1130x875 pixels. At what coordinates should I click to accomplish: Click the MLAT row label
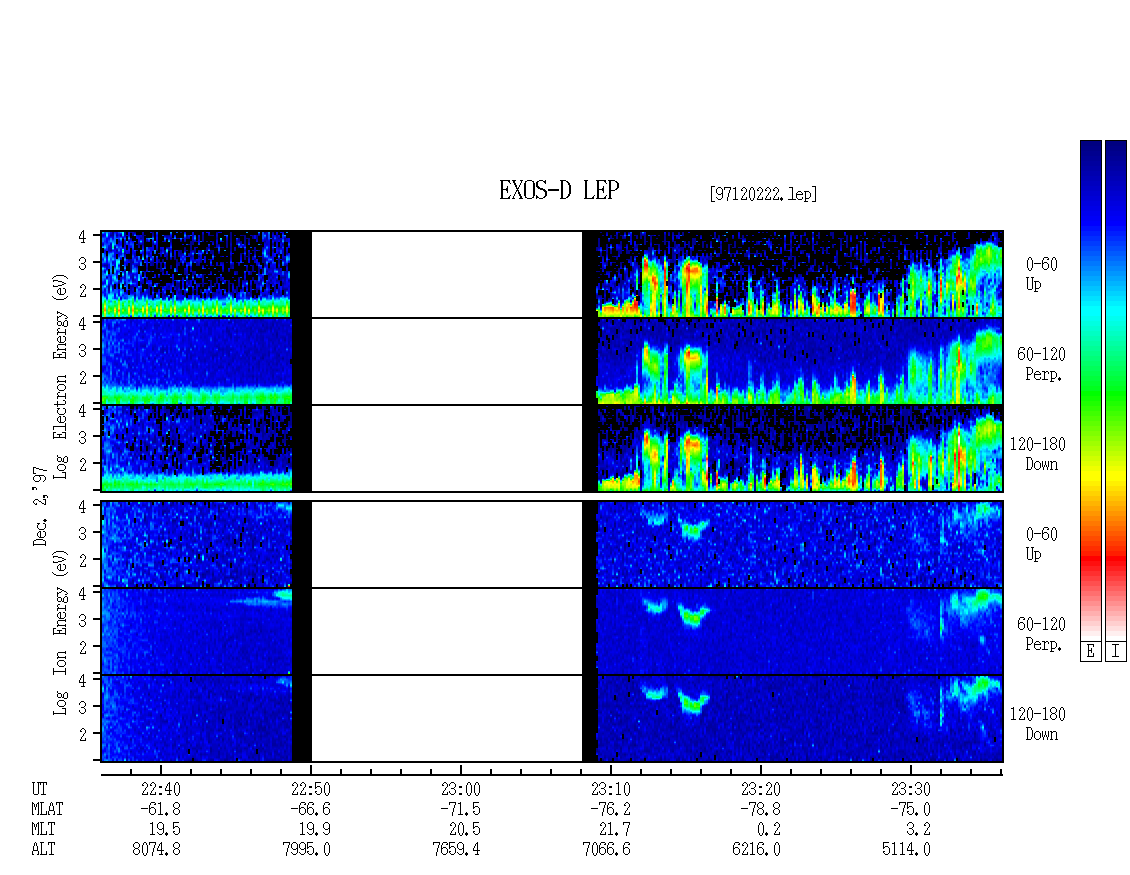[x=47, y=809]
